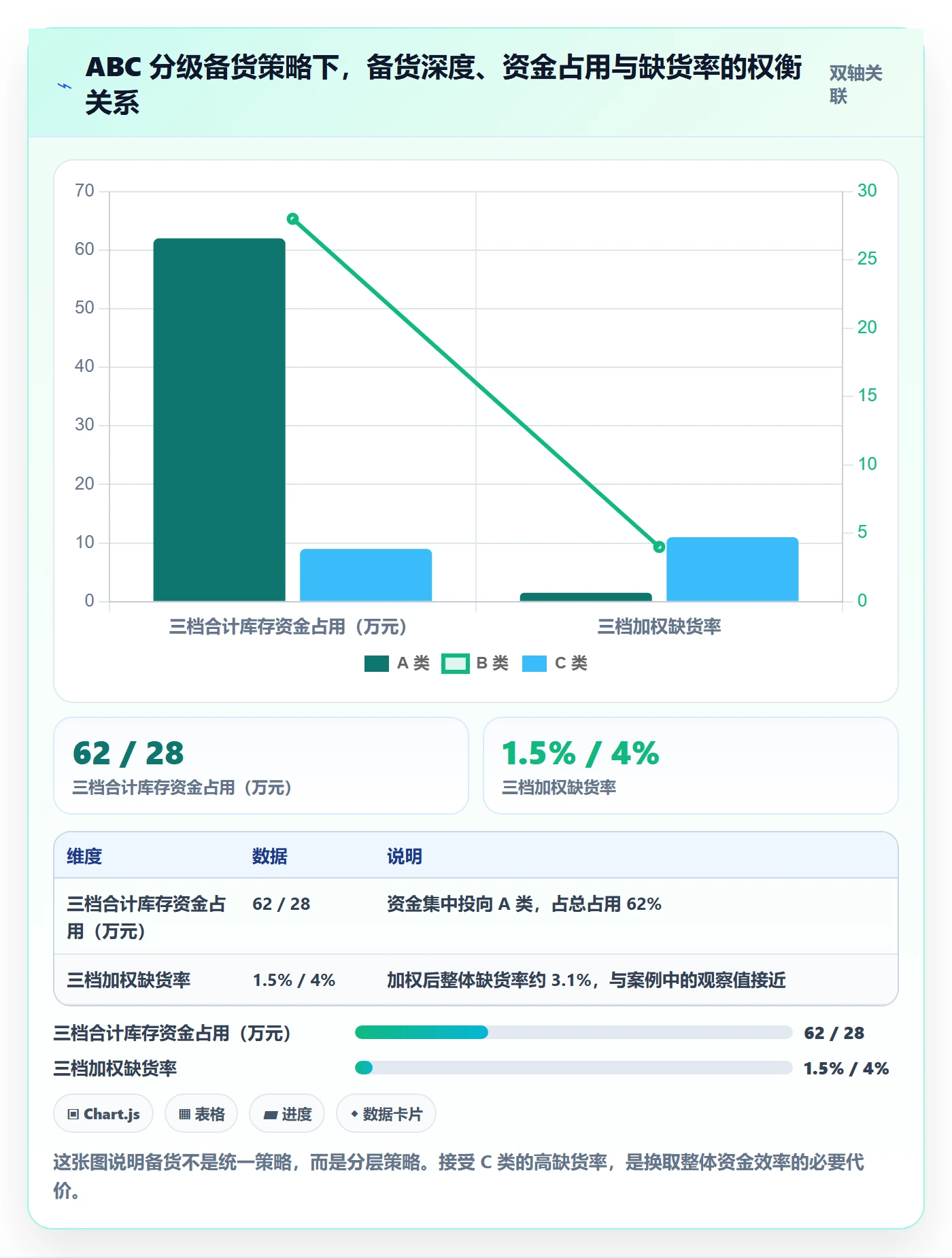
Task: Click the cell starting "加权后整体缺货率约 3.1%"
Action: [586, 980]
